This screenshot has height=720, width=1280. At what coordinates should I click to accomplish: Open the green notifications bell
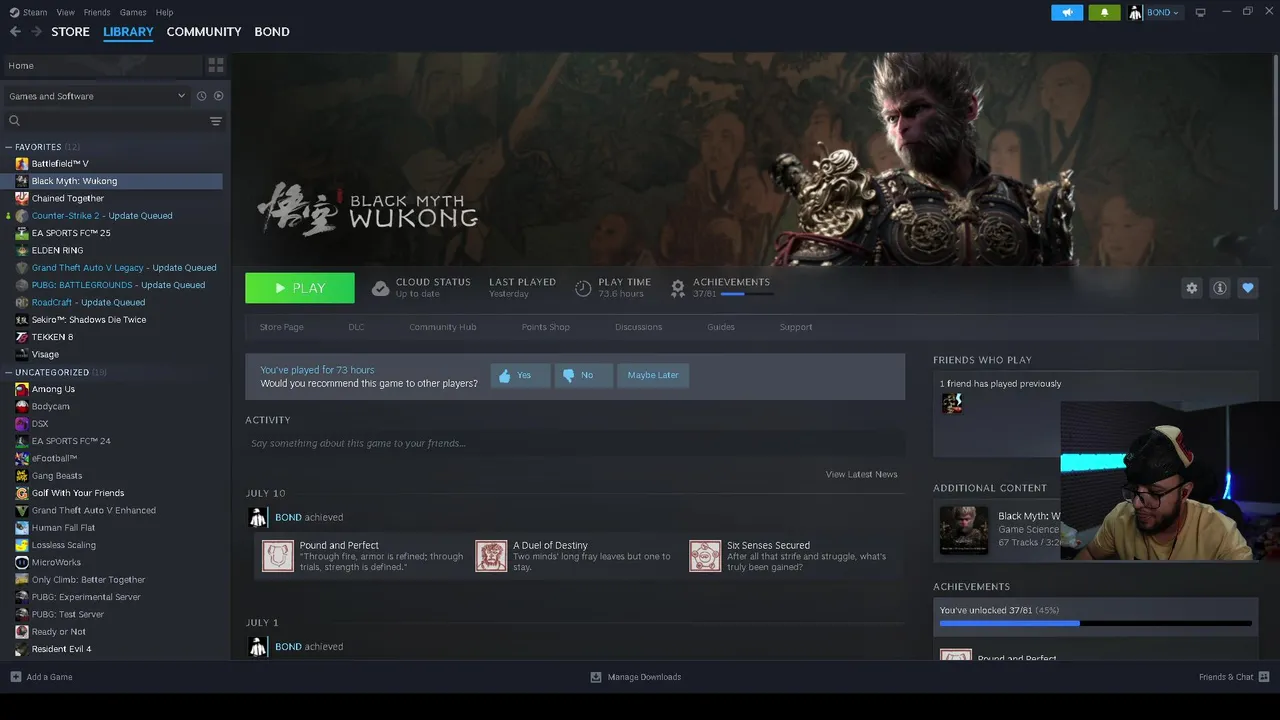tap(1104, 12)
